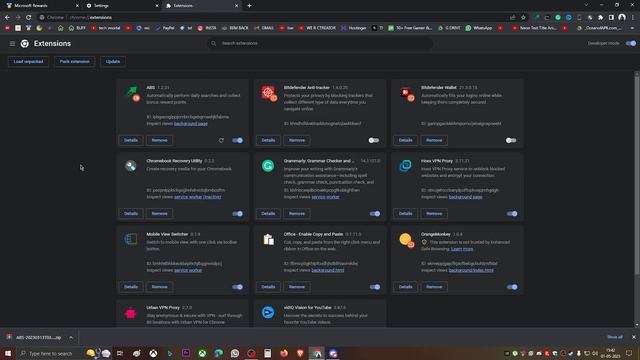Screen dimensions: 640x360
Task: Open the WhatsApp bookmark
Action: [478, 28]
